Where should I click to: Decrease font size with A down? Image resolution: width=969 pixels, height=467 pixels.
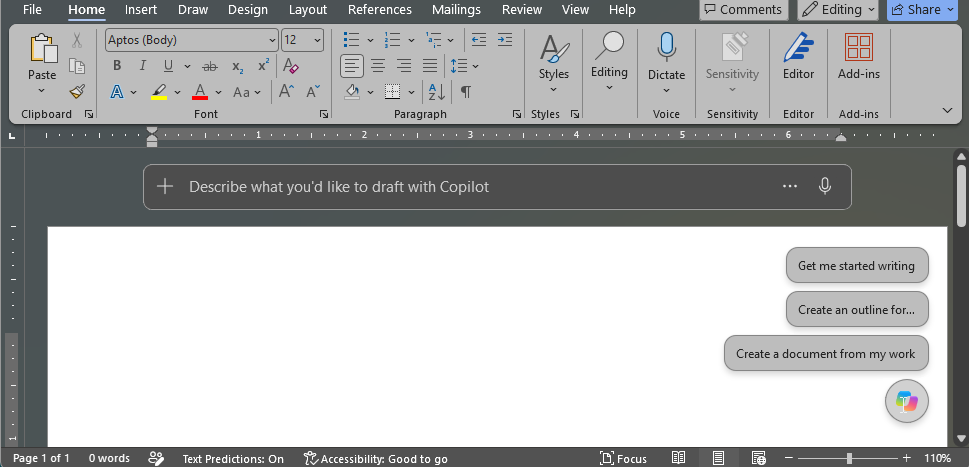[313, 91]
